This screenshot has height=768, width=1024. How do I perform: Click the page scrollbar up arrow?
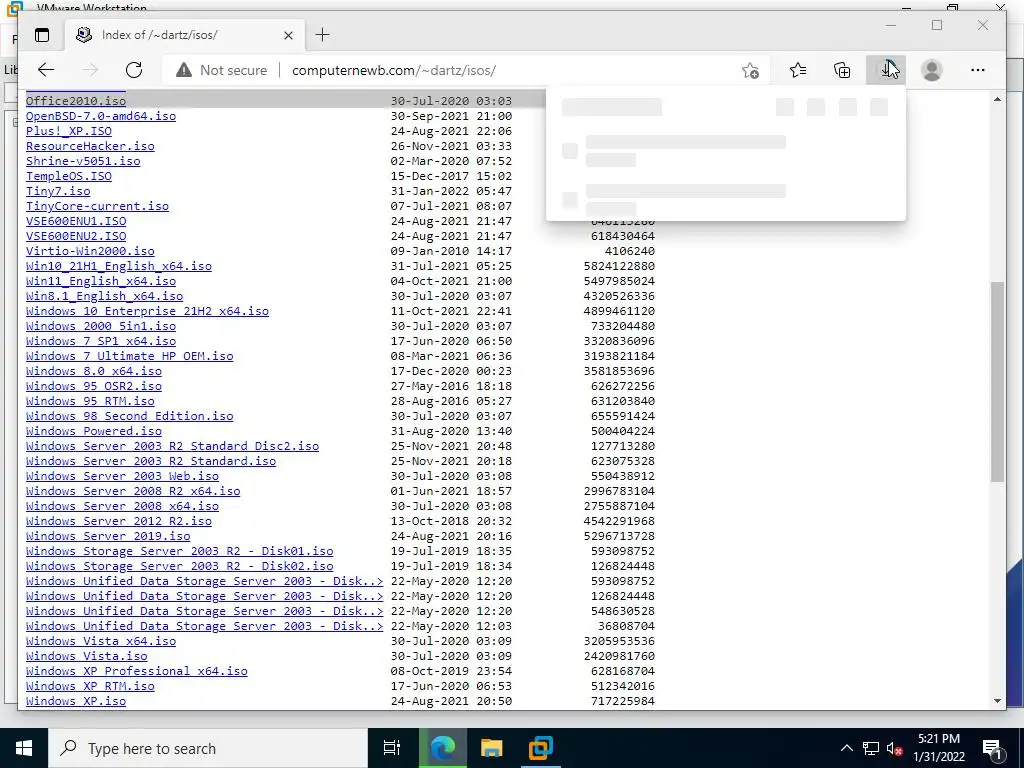pos(997,99)
